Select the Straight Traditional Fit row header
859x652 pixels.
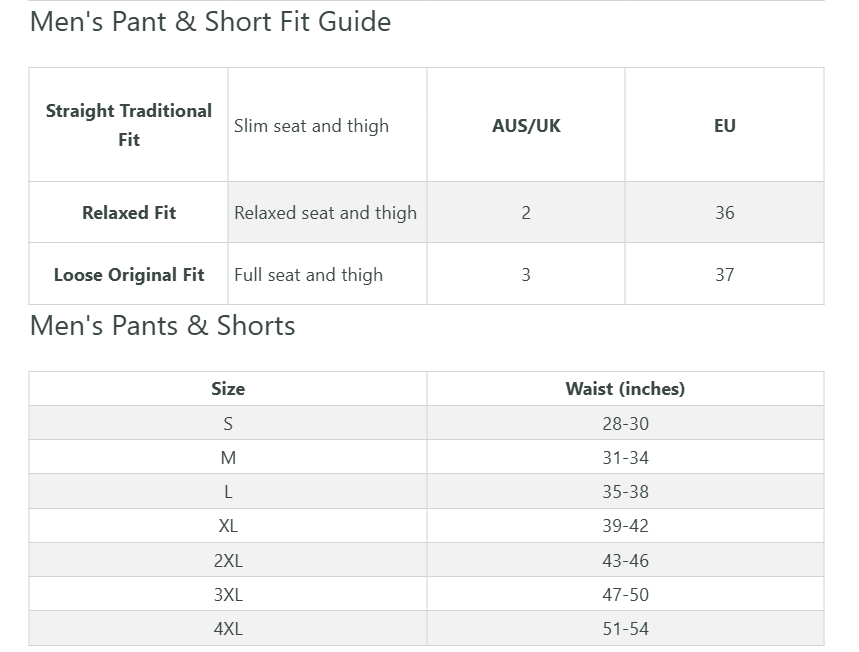pos(129,125)
